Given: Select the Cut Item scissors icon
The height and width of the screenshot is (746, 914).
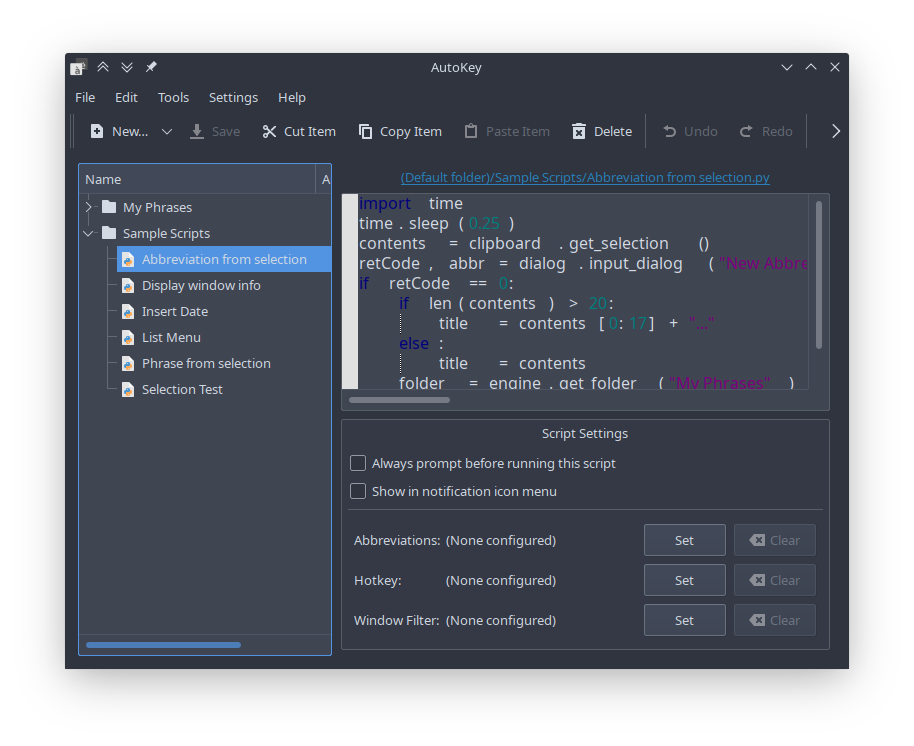Looking at the screenshot, I should (268, 130).
